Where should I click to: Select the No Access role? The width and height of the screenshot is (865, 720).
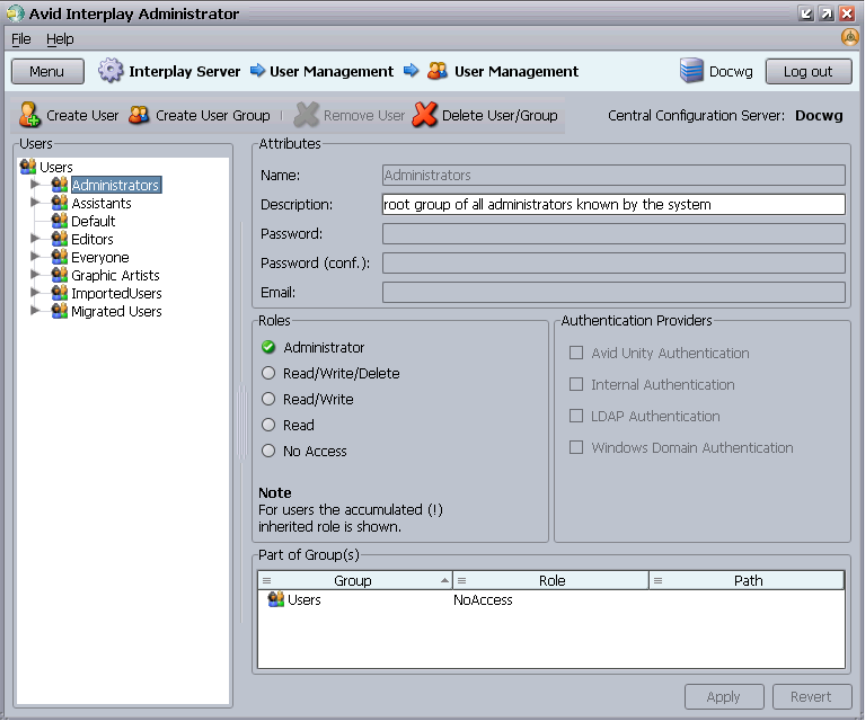269,451
